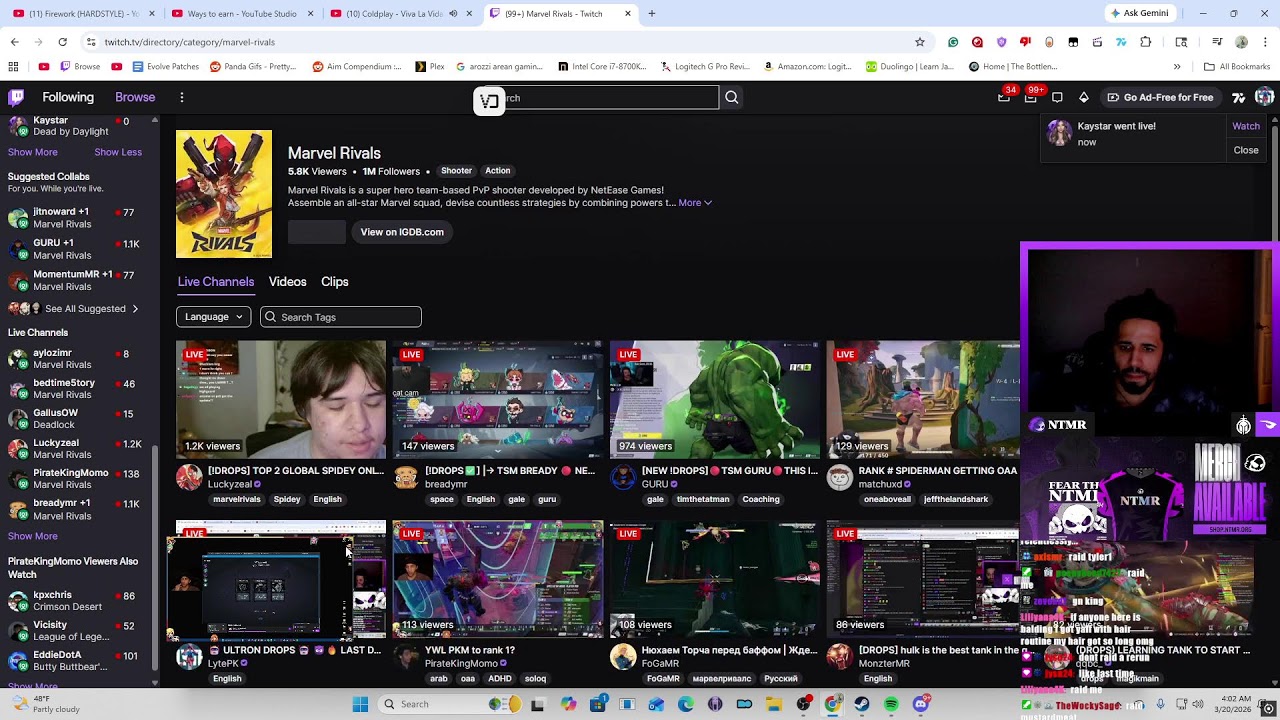Open File Explorer from the taskbar
Screen dimensions: 1280x720
(774, 704)
